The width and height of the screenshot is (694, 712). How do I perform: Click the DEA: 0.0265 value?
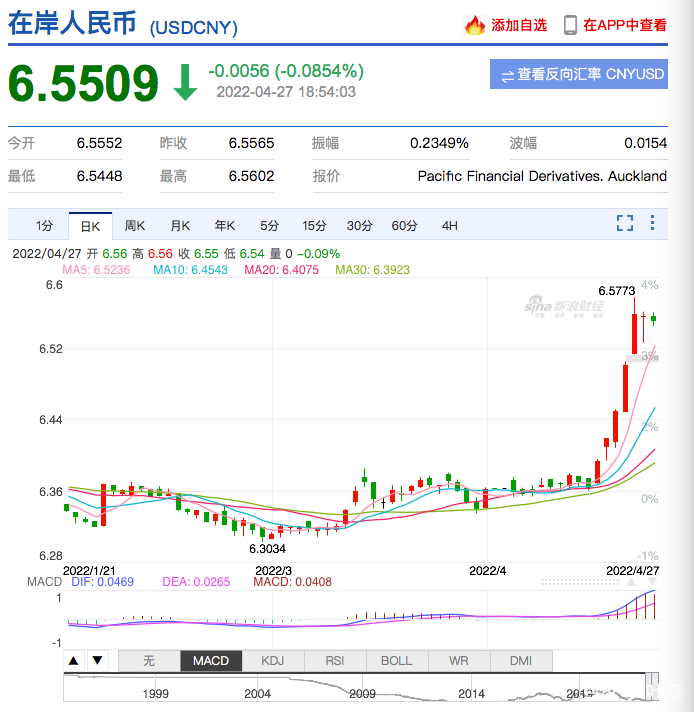coord(196,582)
